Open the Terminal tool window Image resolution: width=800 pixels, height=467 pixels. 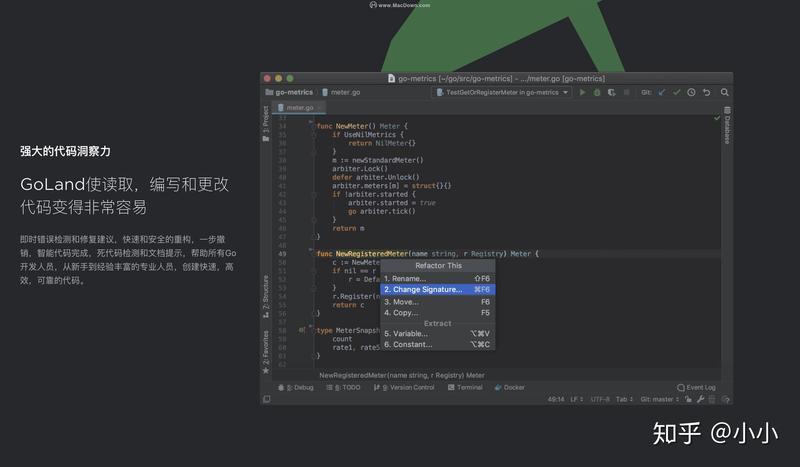(x=465, y=387)
